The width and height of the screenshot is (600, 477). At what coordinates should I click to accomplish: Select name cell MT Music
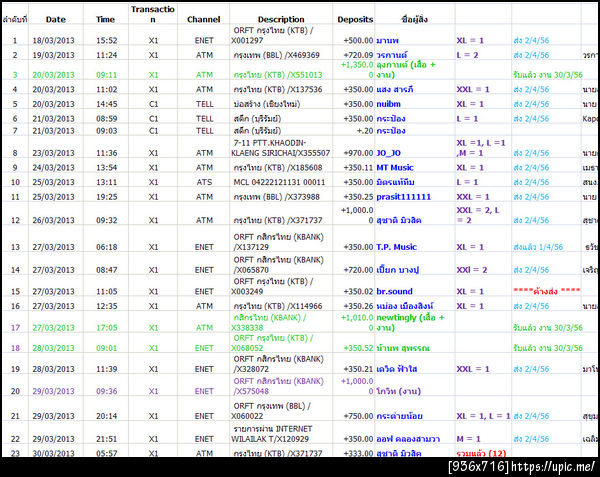tap(395, 168)
